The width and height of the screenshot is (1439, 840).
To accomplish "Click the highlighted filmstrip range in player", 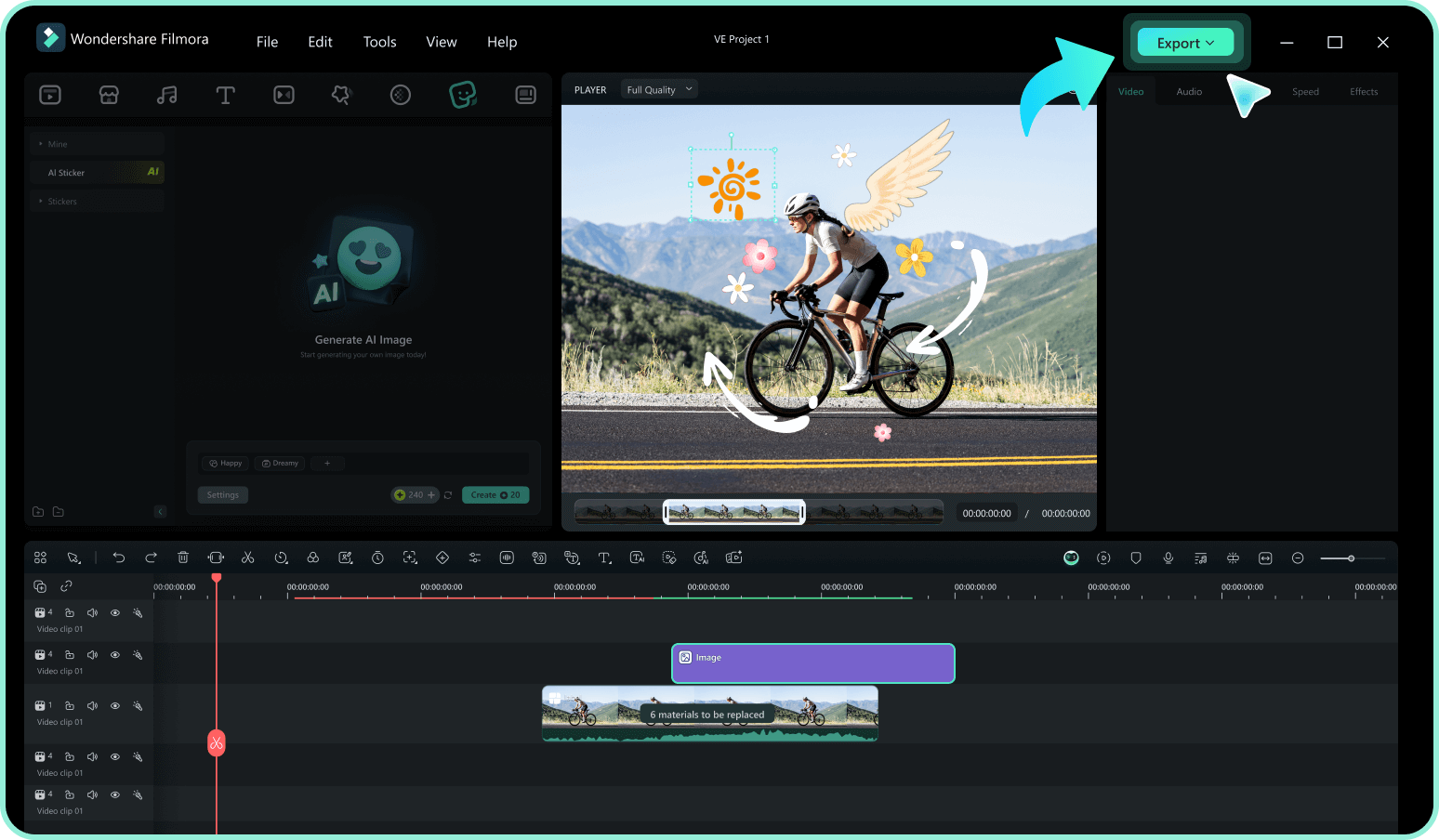I will [x=734, y=512].
